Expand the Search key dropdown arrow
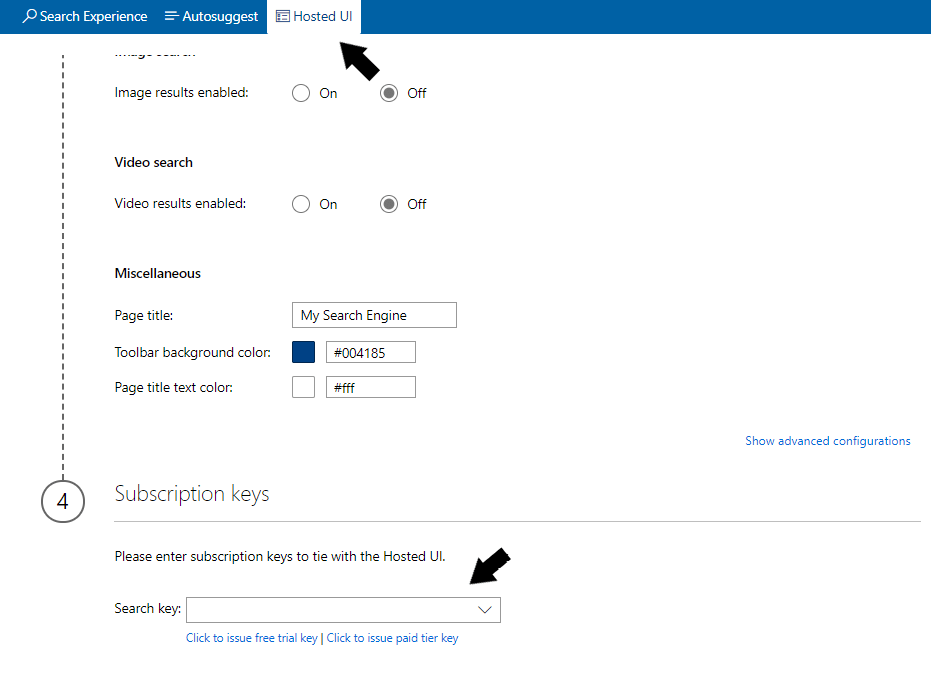 coord(485,610)
